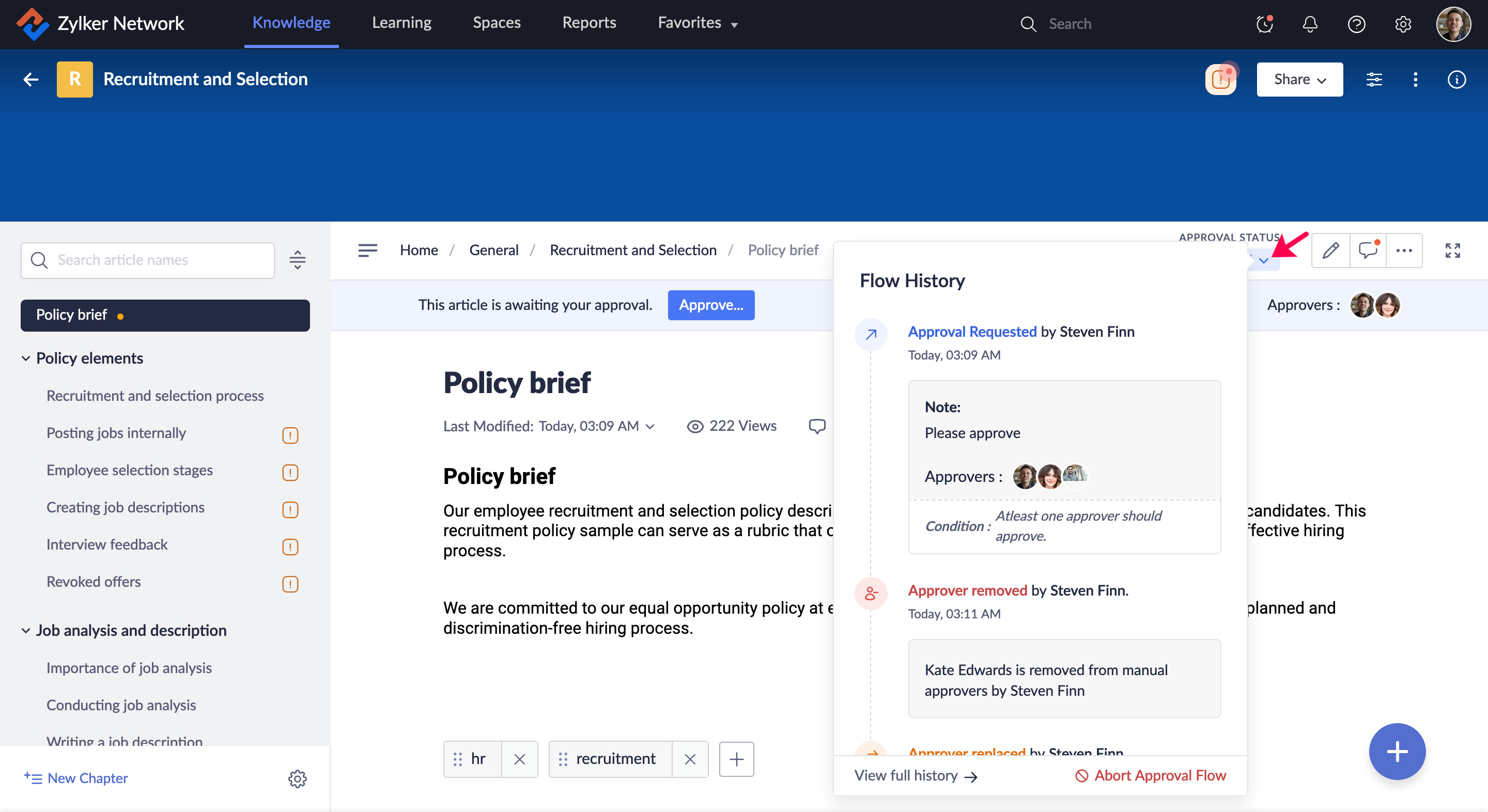Collapse Job analysis and description chapter

pyautogui.click(x=26, y=630)
